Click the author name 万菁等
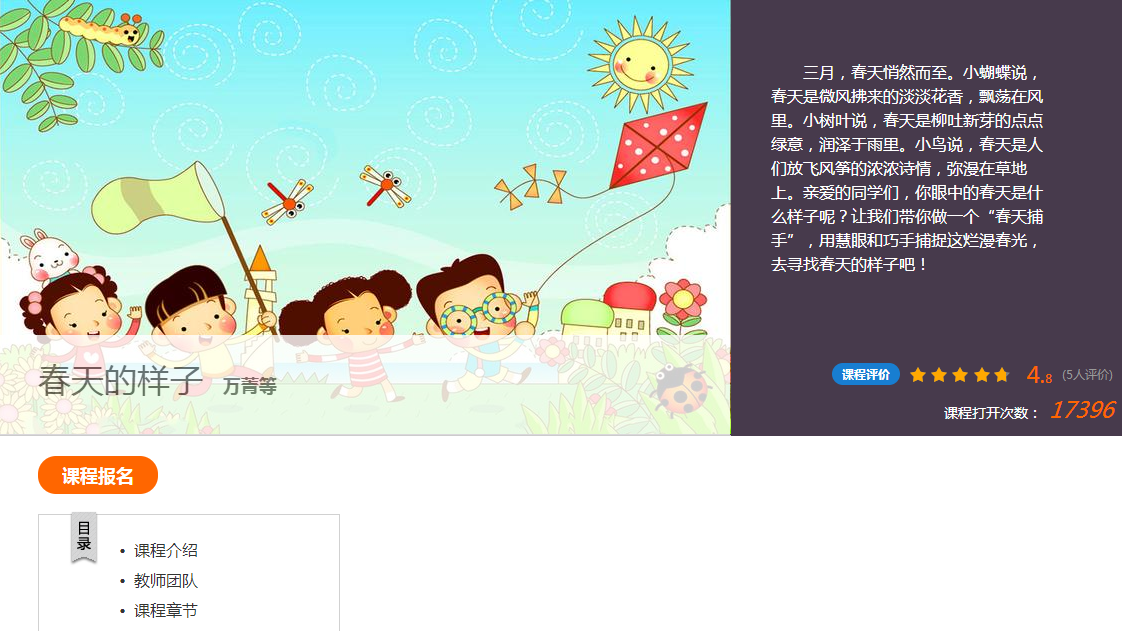 [250, 386]
